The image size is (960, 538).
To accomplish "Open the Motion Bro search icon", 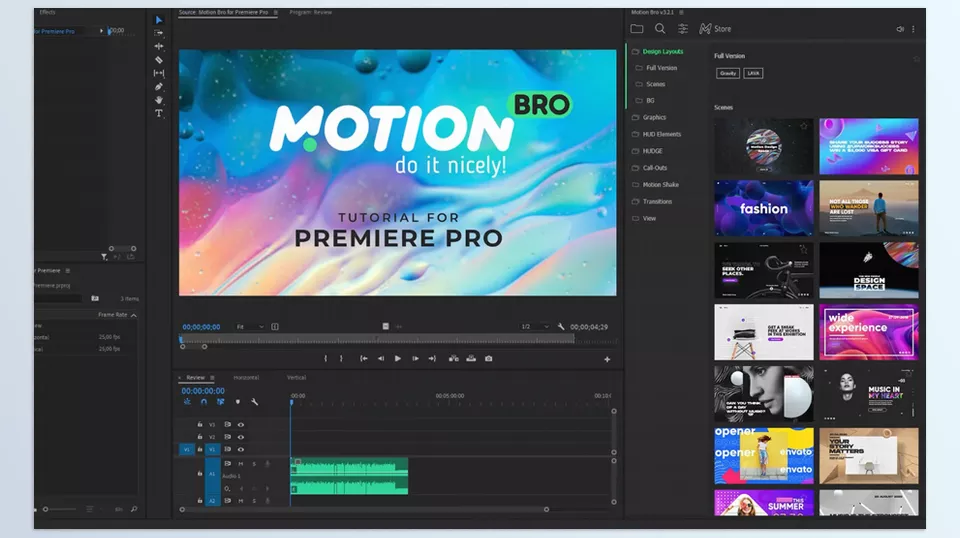I will [x=659, y=28].
